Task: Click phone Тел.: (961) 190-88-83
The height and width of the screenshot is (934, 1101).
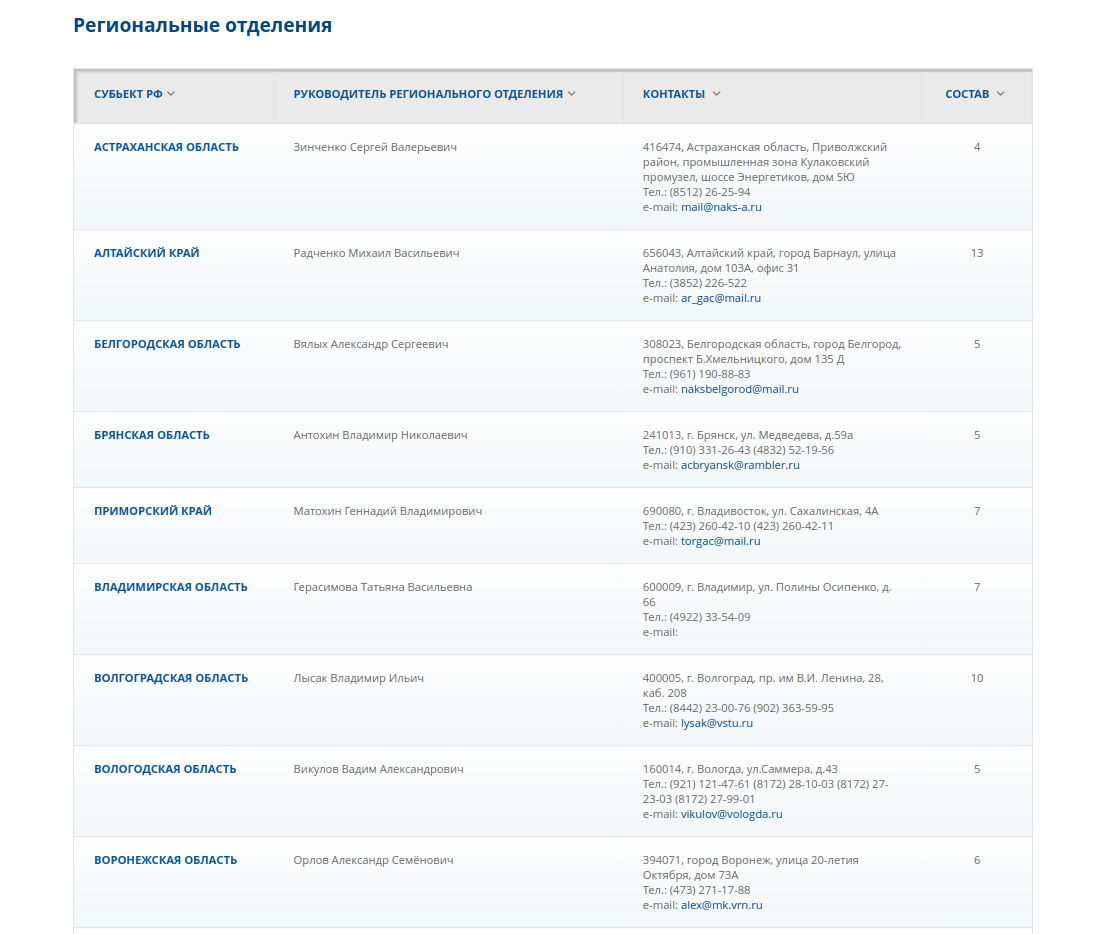Action: (x=697, y=374)
